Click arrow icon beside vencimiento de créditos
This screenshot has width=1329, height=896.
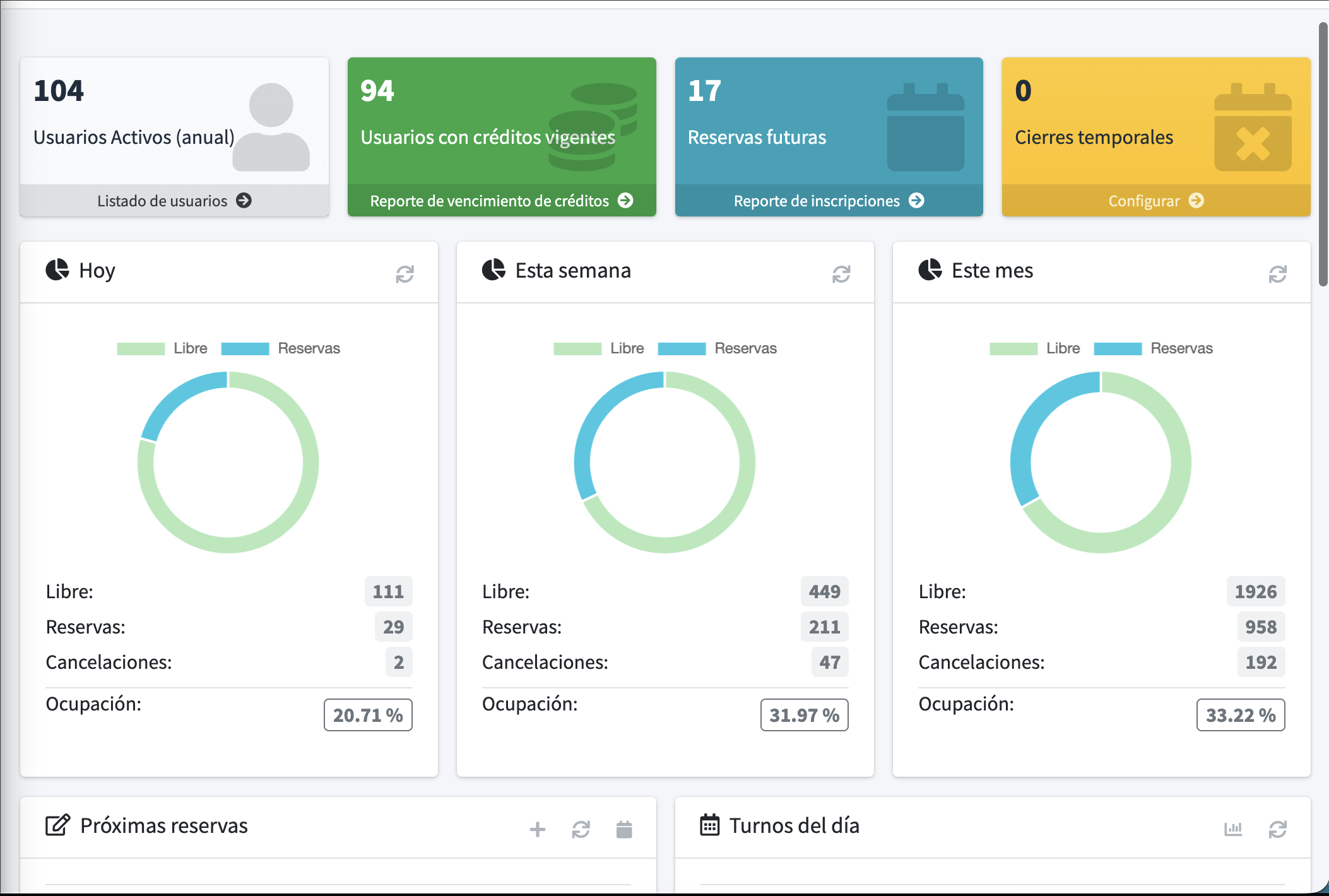625,201
